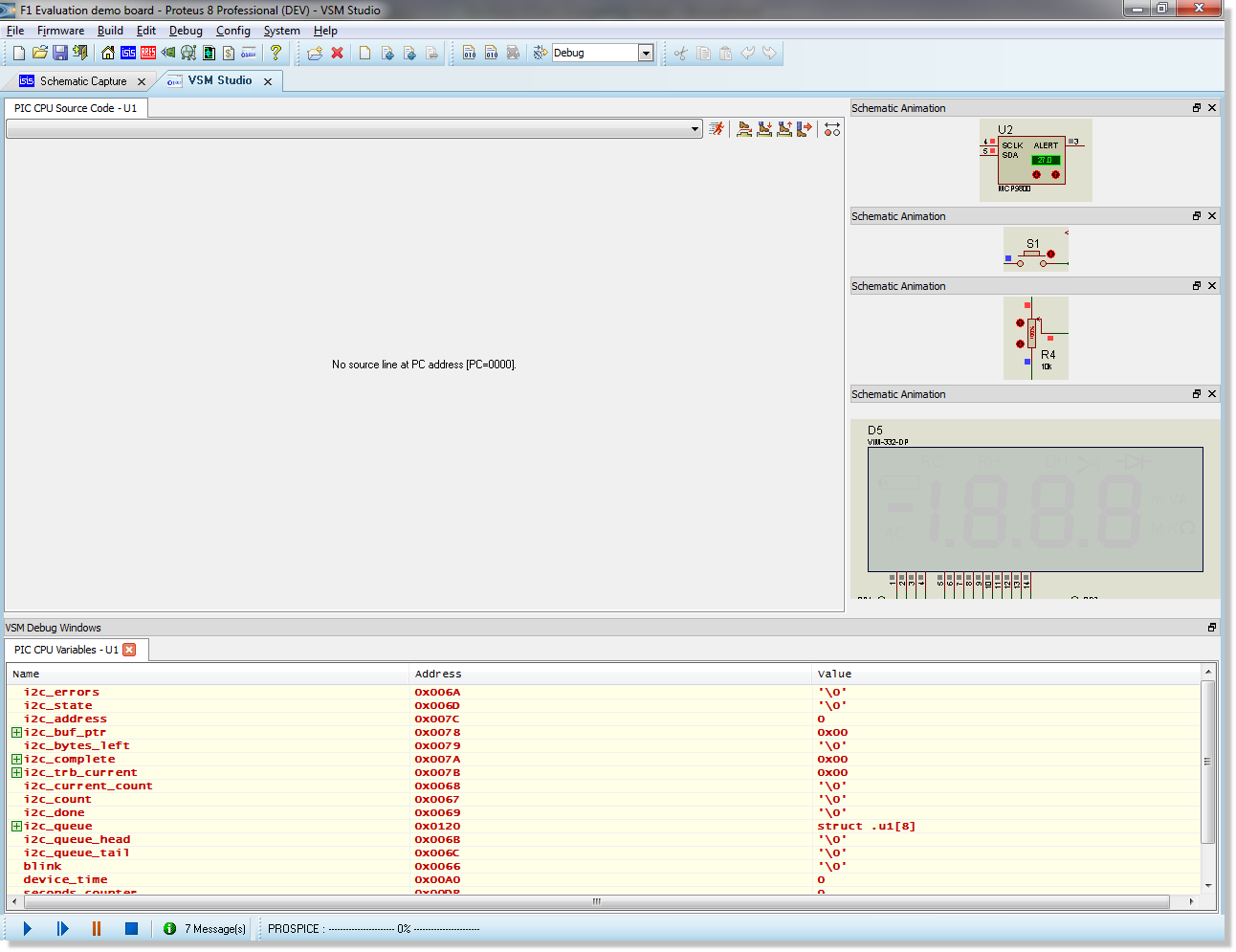
Task: Click the Bill of Materials icon
Action: point(228,53)
